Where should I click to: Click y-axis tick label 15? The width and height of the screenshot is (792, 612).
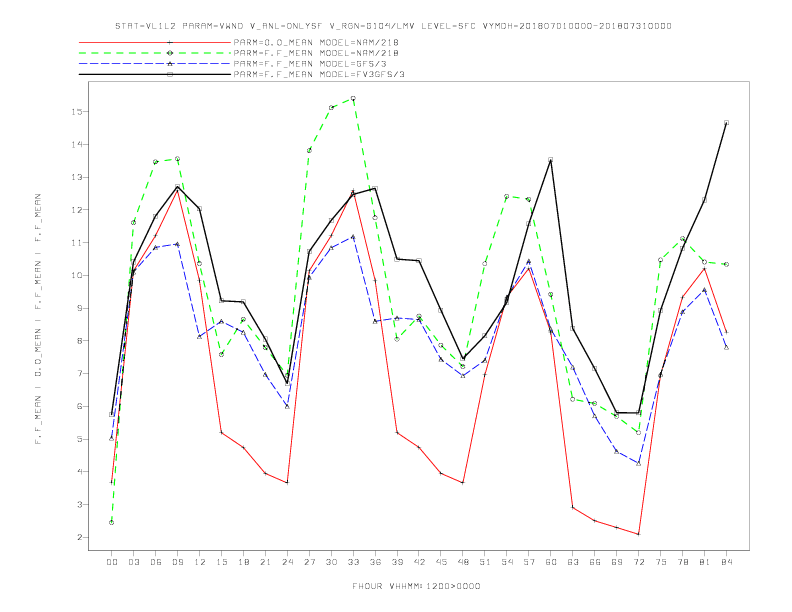coord(77,112)
